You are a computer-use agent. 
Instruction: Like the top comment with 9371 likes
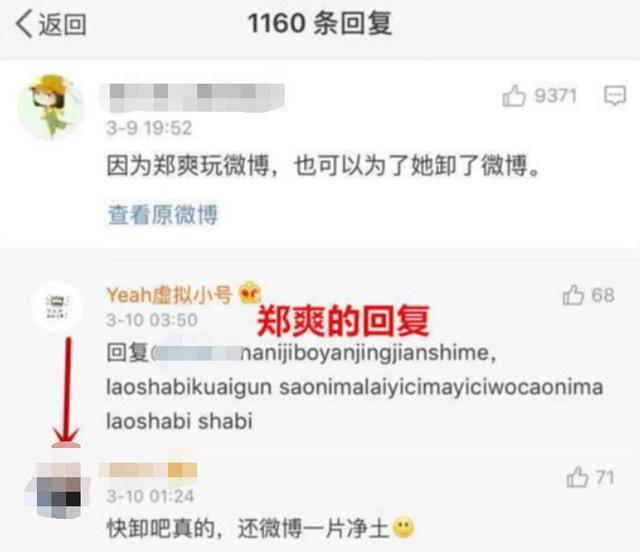(514, 96)
